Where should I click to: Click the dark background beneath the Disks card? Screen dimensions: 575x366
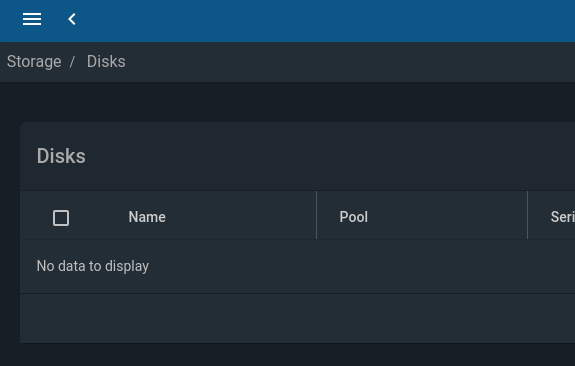[288, 355]
